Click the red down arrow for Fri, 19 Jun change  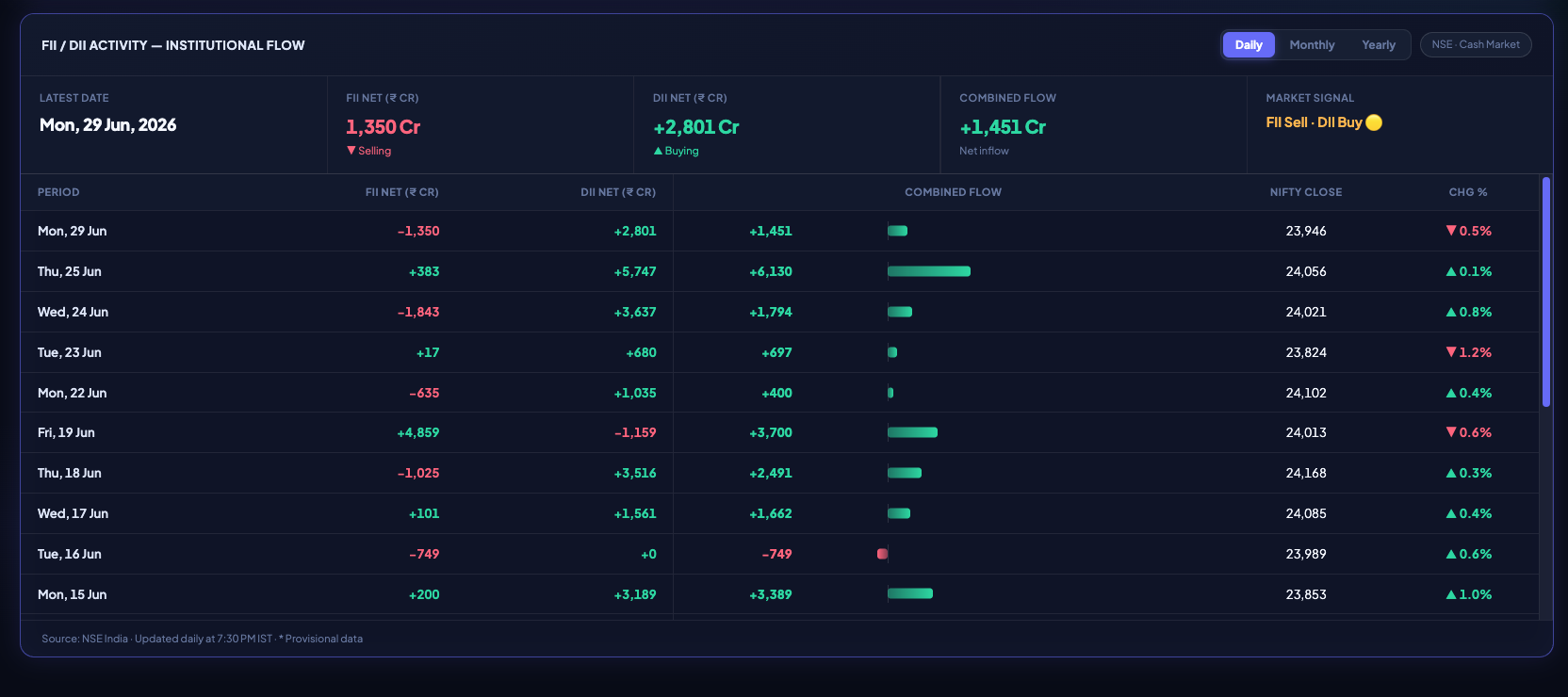[x=1451, y=432]
